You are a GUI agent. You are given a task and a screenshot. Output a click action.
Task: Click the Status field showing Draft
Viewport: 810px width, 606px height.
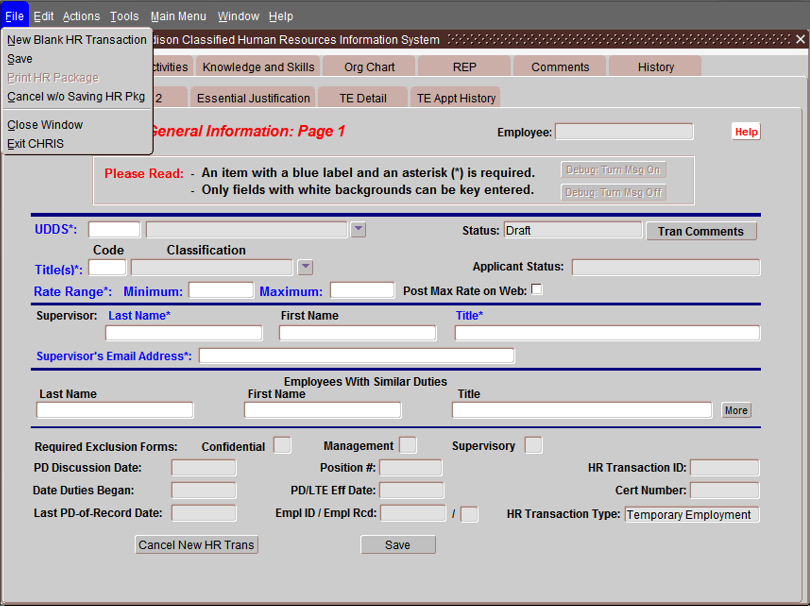pyautogui.click(x=573, y=230)
